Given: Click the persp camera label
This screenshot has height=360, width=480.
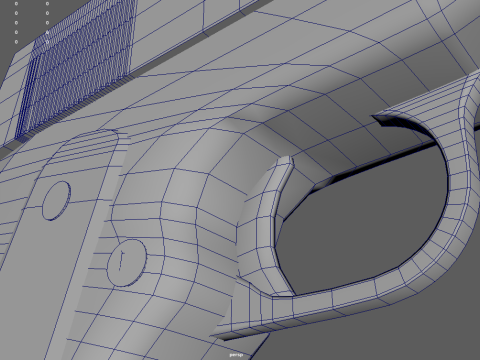Looking at the screenshot, I should click(236, 355).
